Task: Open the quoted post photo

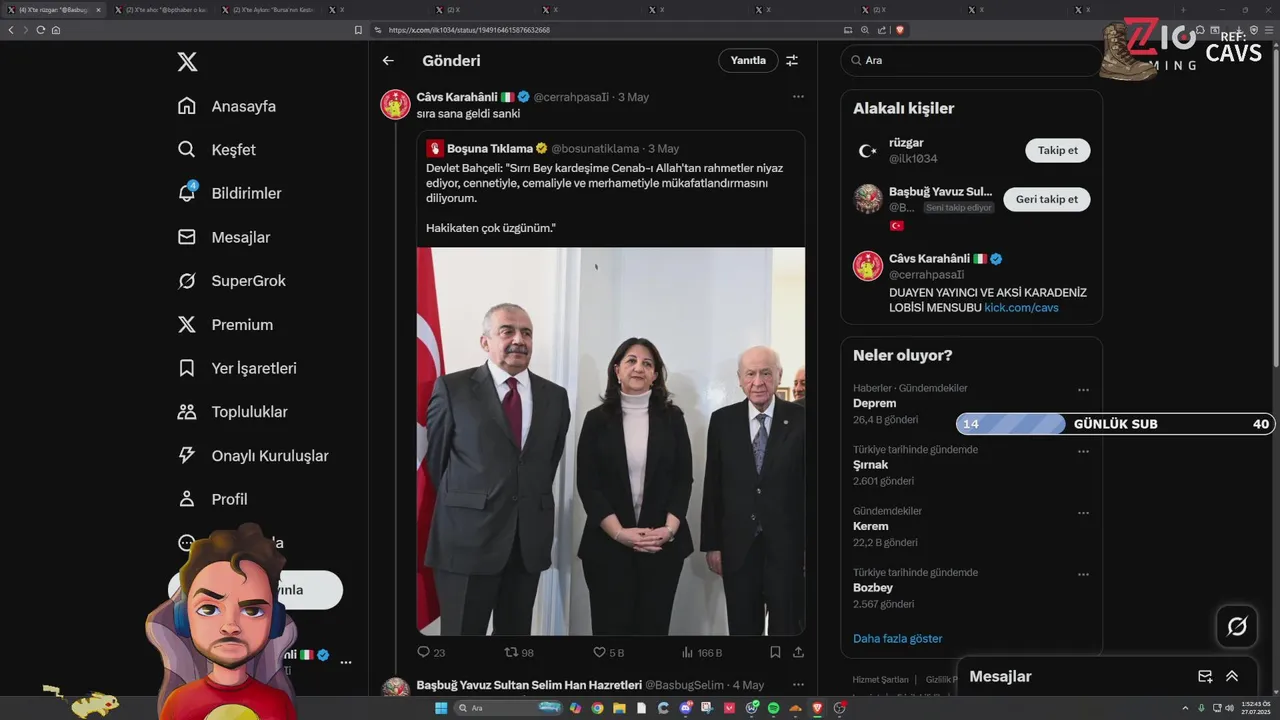Action: click(611, 441)
